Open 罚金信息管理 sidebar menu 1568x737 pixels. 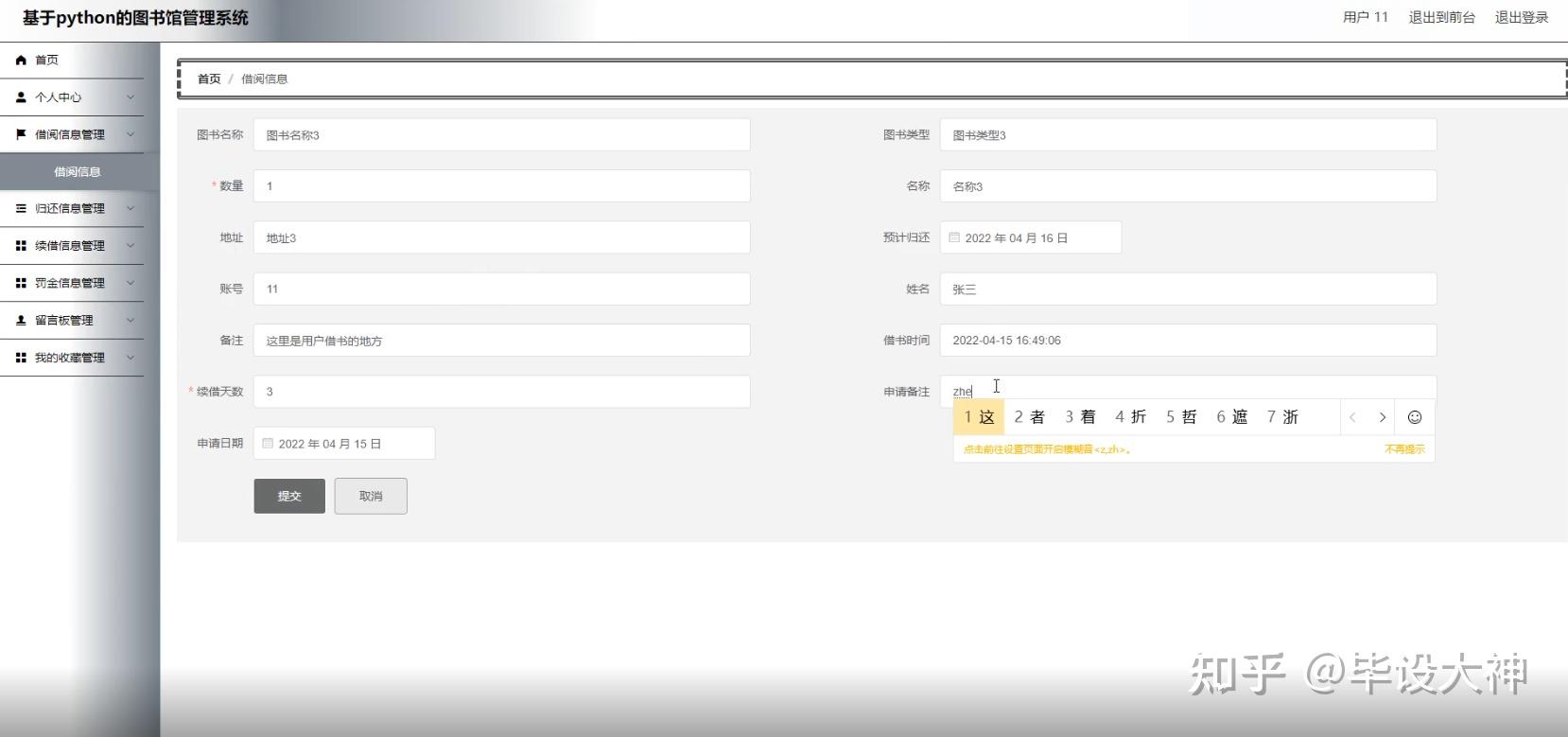[72, 283]
